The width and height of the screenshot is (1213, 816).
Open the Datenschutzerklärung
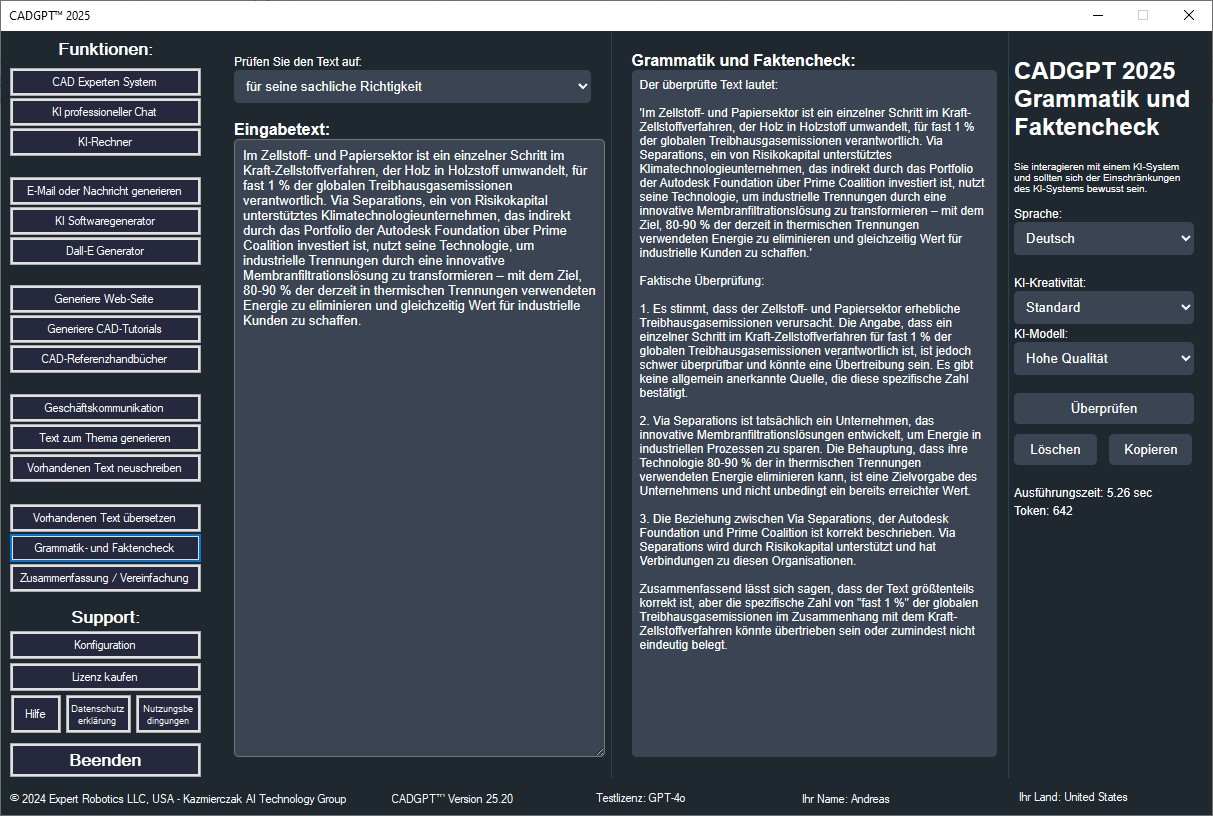point(99,714)
